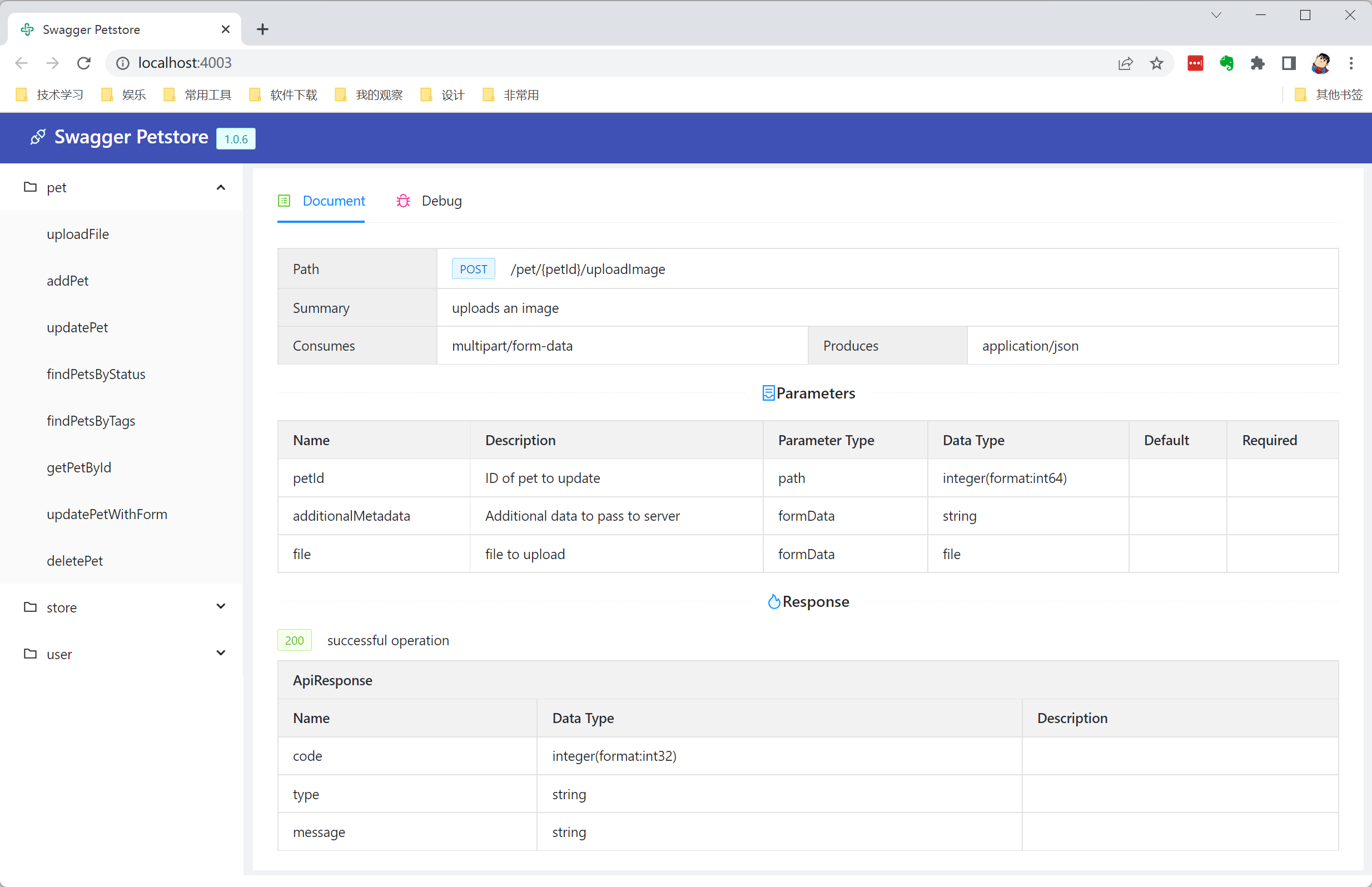This screenshot has height=887, width=1372.
Task: Open the user profile avatar
Action: (1320, 63)
